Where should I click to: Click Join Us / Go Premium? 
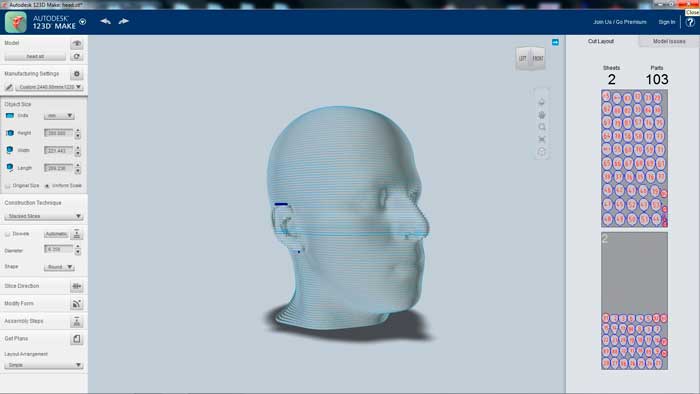620,22
